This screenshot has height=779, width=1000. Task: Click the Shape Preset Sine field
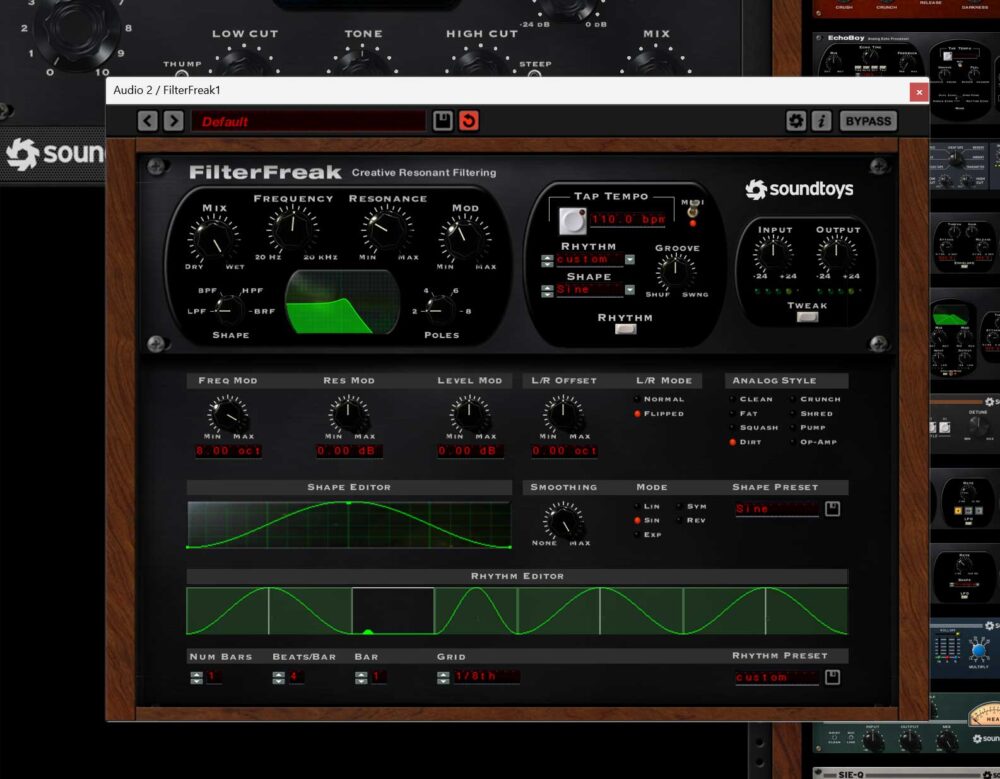coord(776,509)
